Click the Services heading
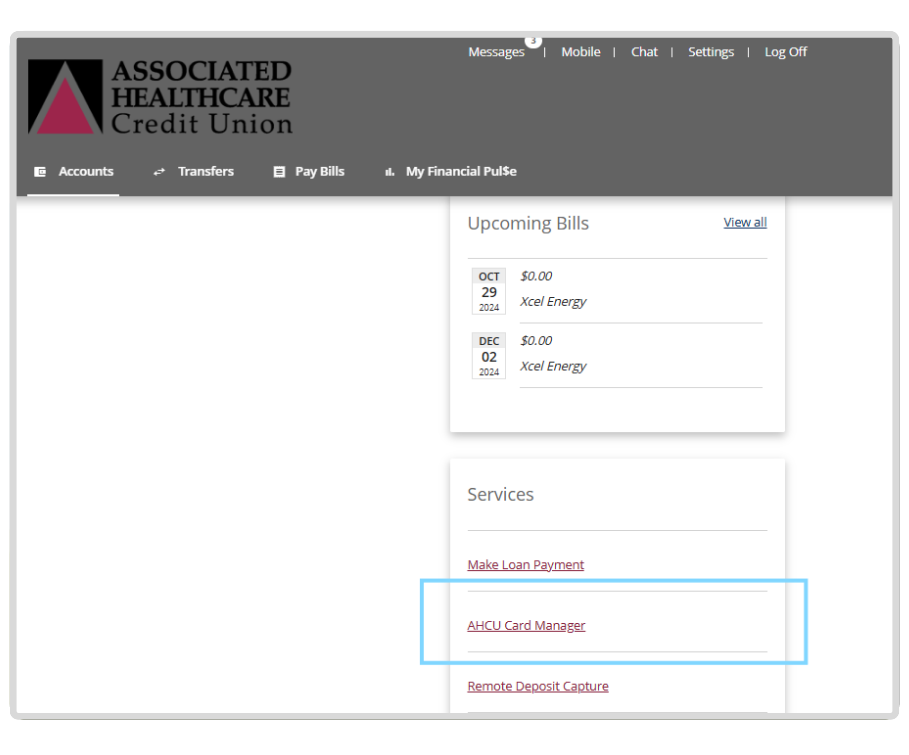 point(500,495)
